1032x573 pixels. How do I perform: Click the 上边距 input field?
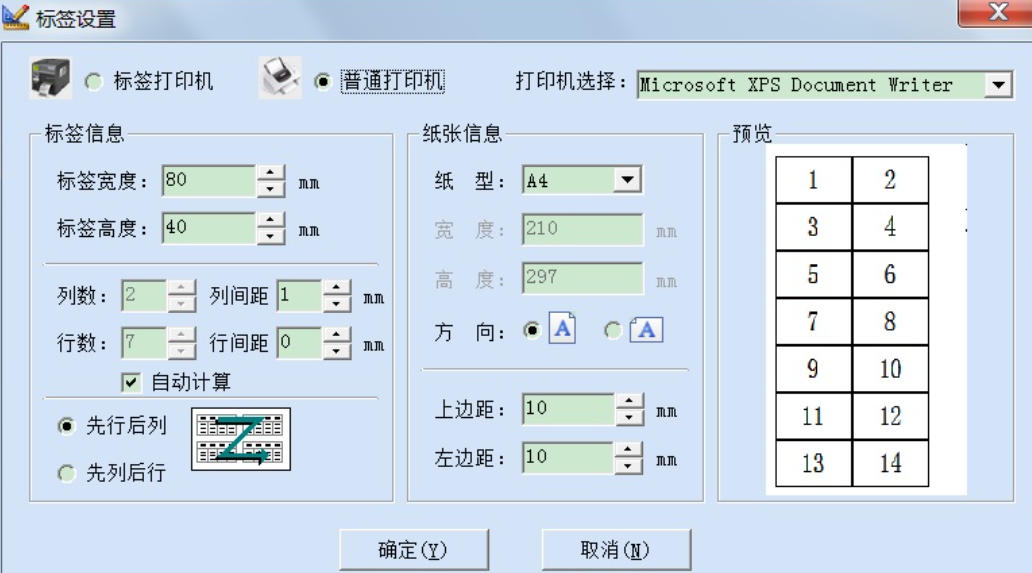coord(569,409)
